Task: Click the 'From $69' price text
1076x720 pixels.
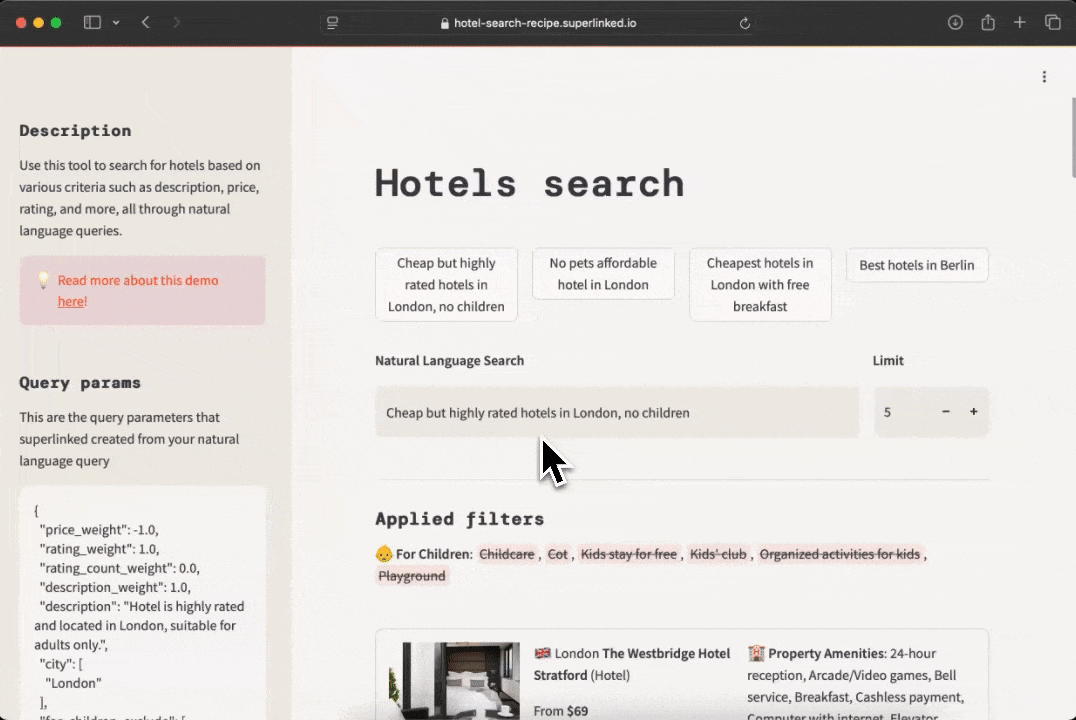Action: point(561,711)
